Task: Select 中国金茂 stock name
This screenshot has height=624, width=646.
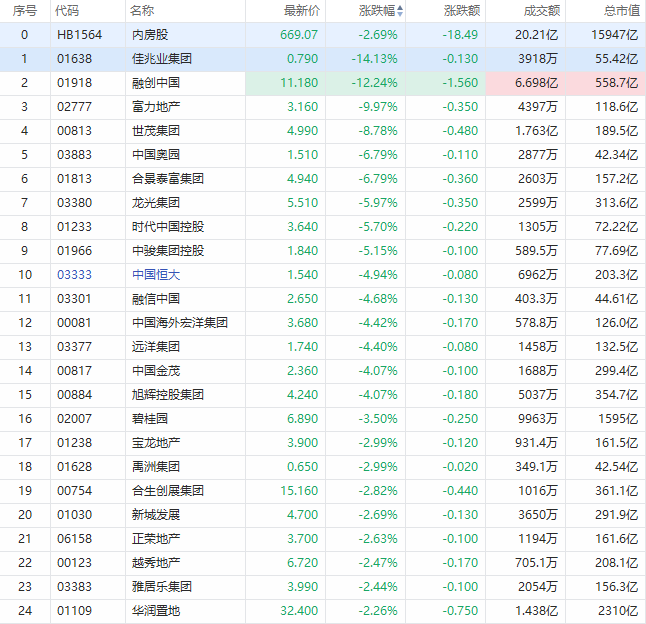Action: (156, 371)
